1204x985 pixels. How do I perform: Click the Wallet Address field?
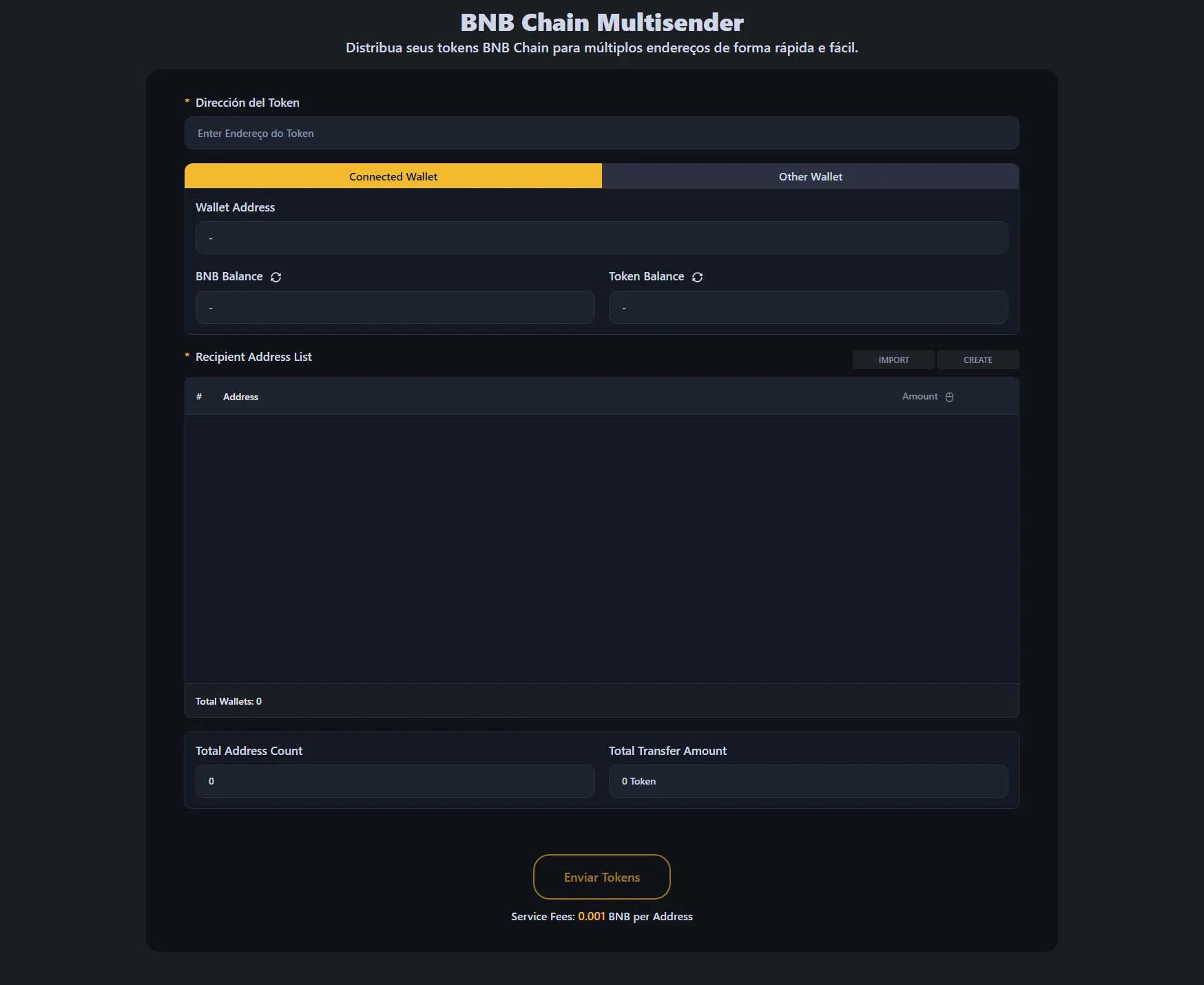(601, 238)
